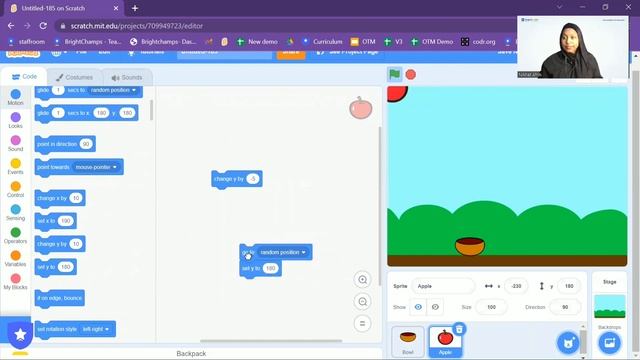This screenshot has height=360, width=640.
Task: Reset workspace zoom with the equals icon
Action: point(362,324)
